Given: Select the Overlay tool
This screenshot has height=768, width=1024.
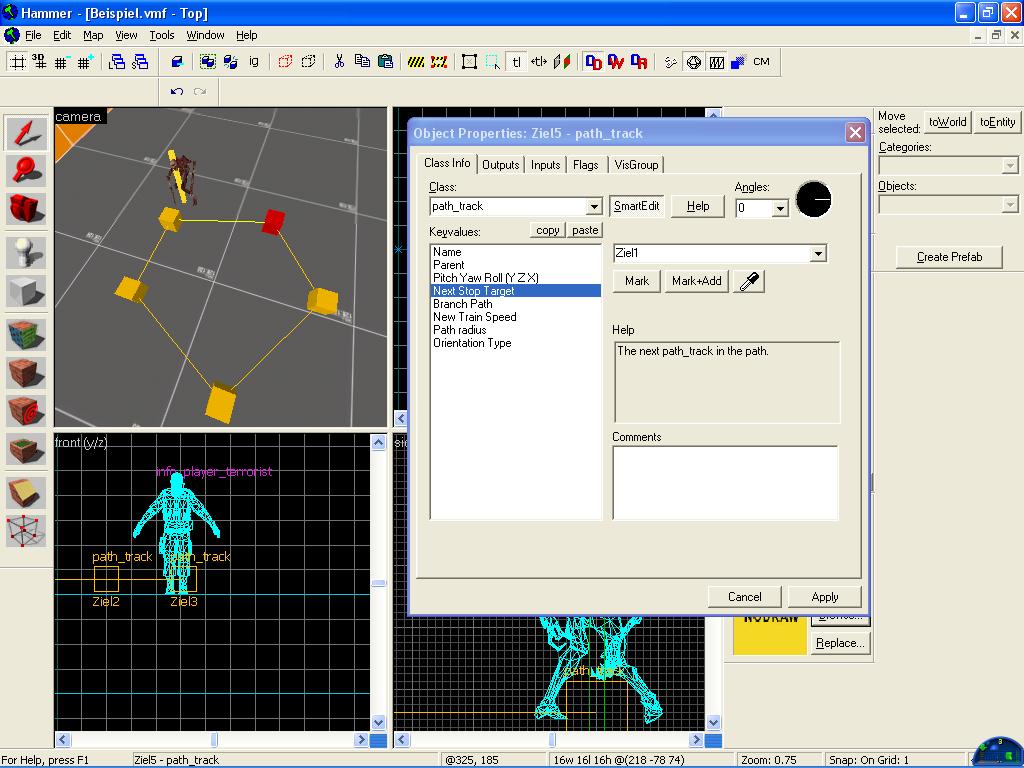Looking at the screenshot, I should (26, 449).
